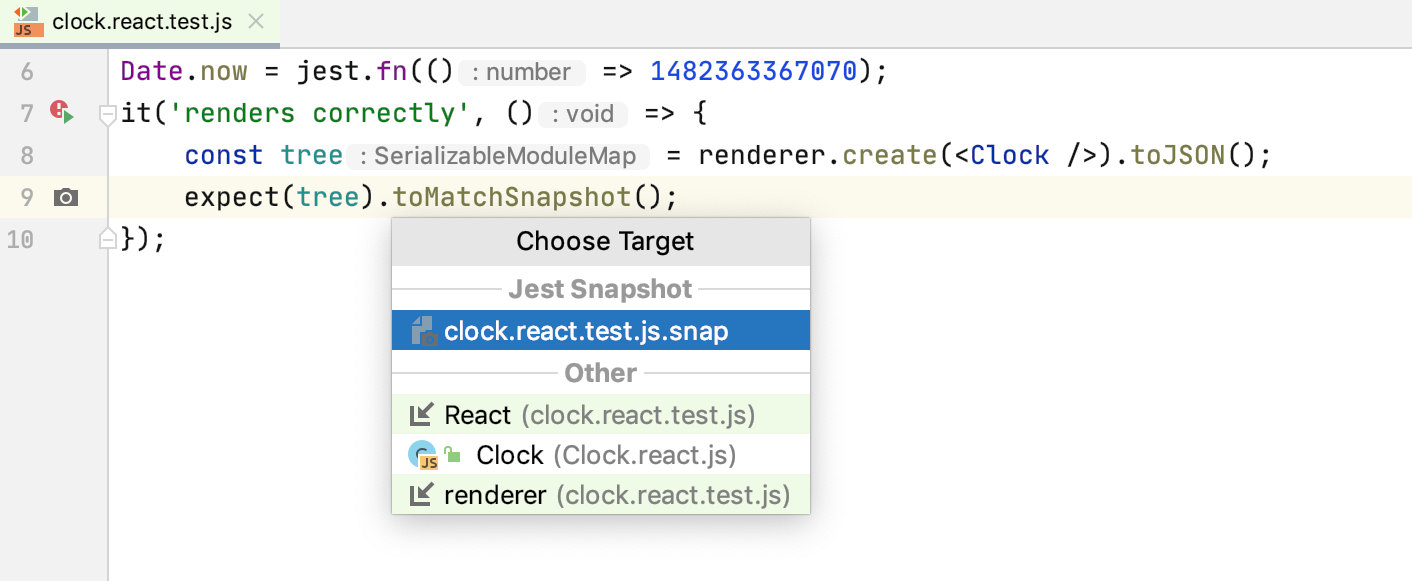Click the snapshot file icon beside clock.react.test.js.snap
The image size is (1412, 581).
coord(425,330)
